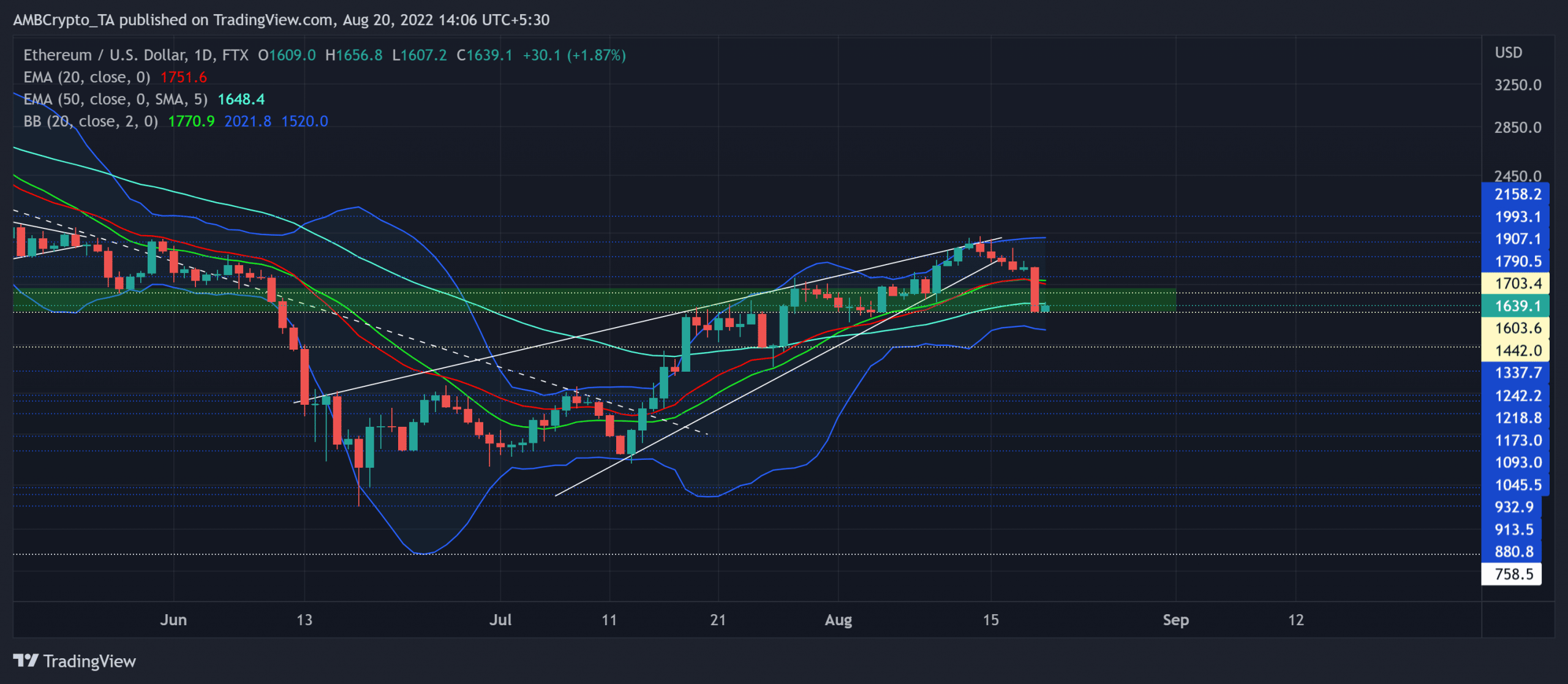
Task: Click the 880.8 price label
Action: (x=1511, y=552)
